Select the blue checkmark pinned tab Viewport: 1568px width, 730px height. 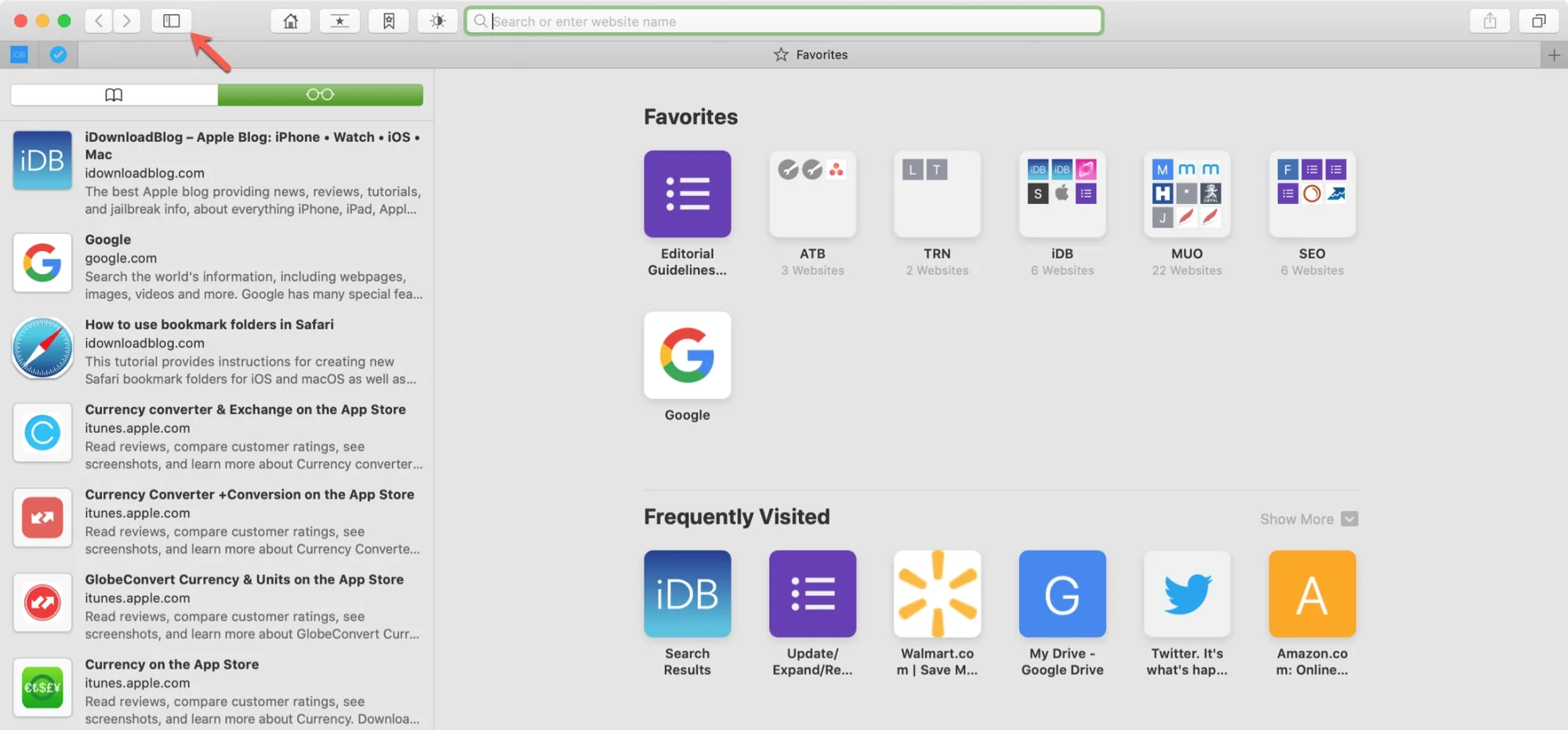58,54
